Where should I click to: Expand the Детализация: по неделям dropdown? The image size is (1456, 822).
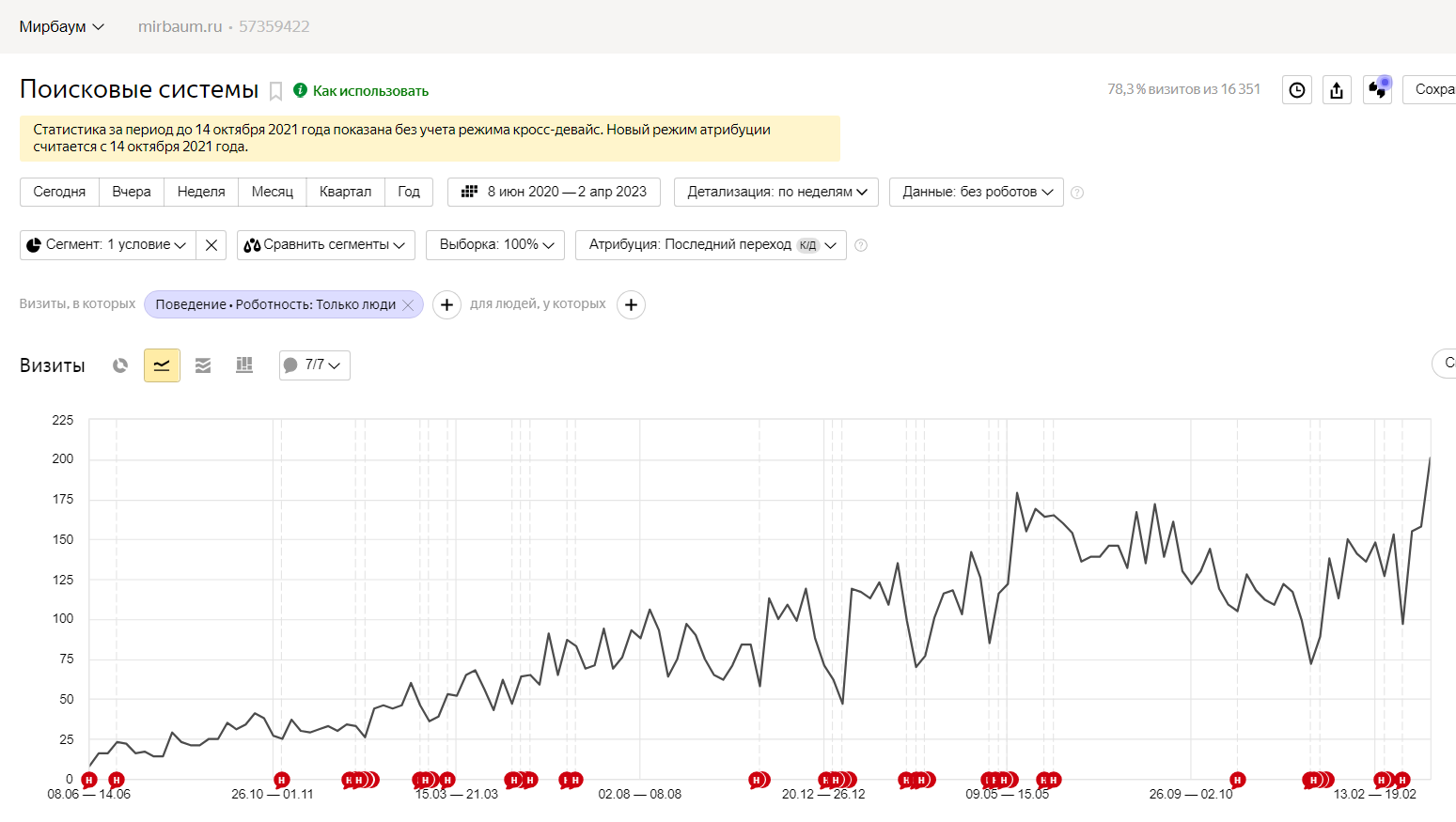tap(776, 192)
